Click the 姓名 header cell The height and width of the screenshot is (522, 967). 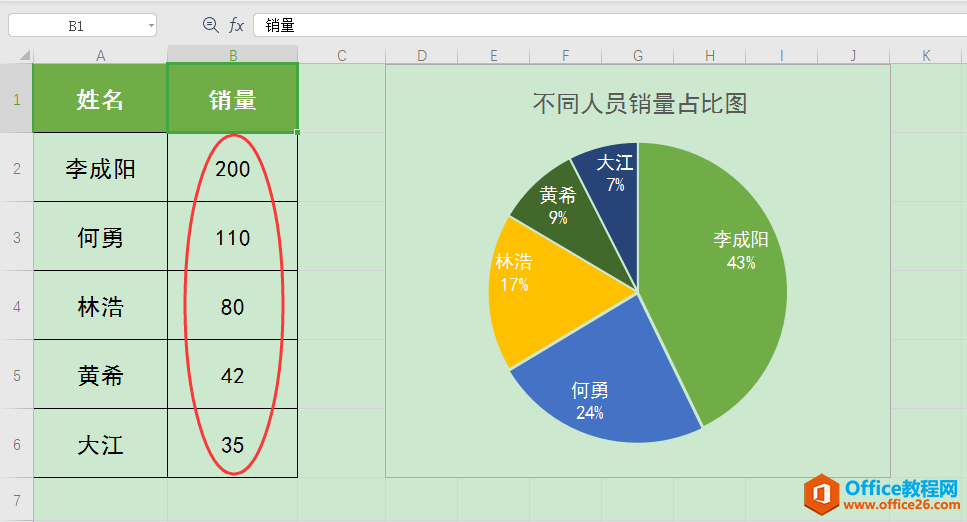coord(100,99)
